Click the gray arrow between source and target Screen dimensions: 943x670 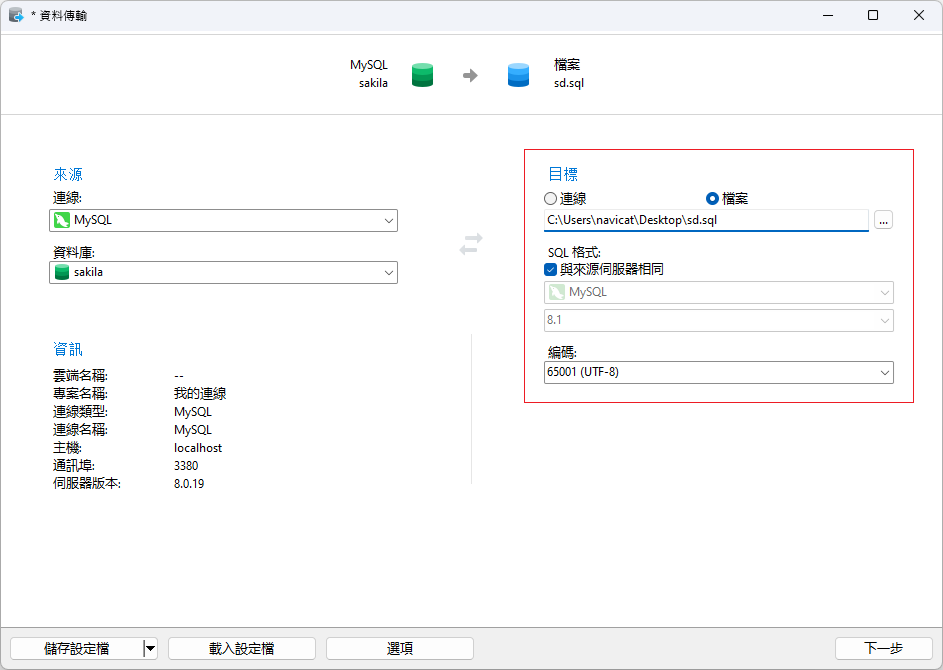[470, 75]
